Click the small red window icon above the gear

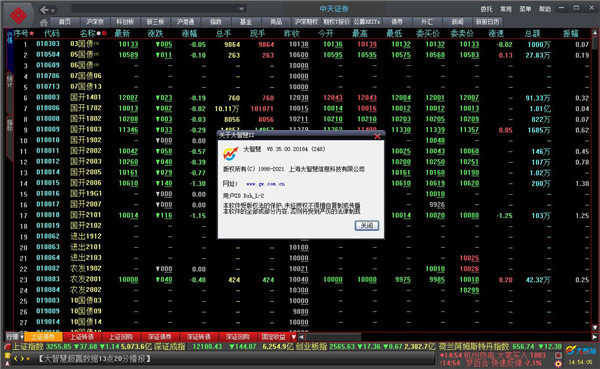[x=559, y=355]
